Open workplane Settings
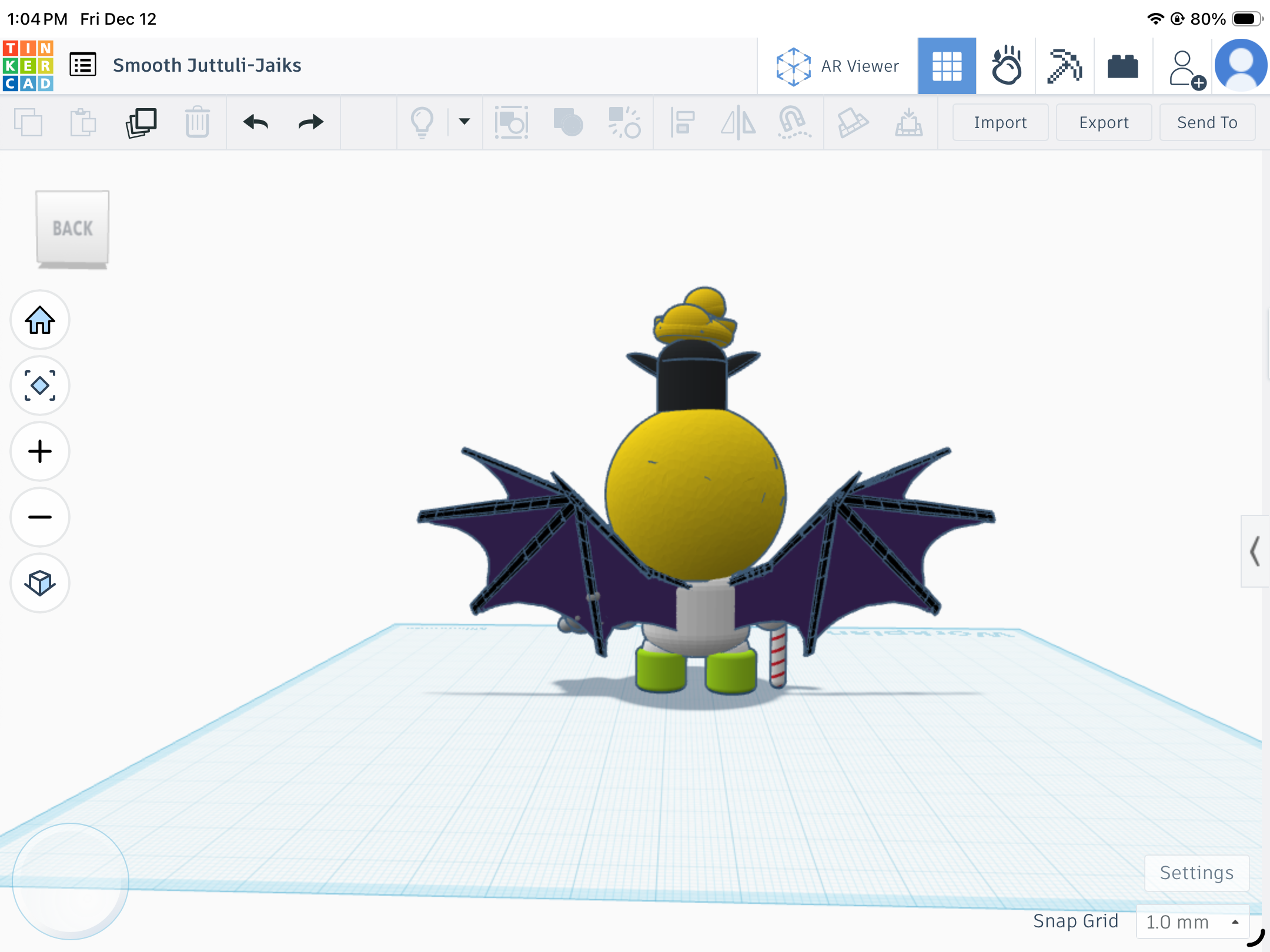This screenshot has height=952, width=1270. click(1197, 873)
